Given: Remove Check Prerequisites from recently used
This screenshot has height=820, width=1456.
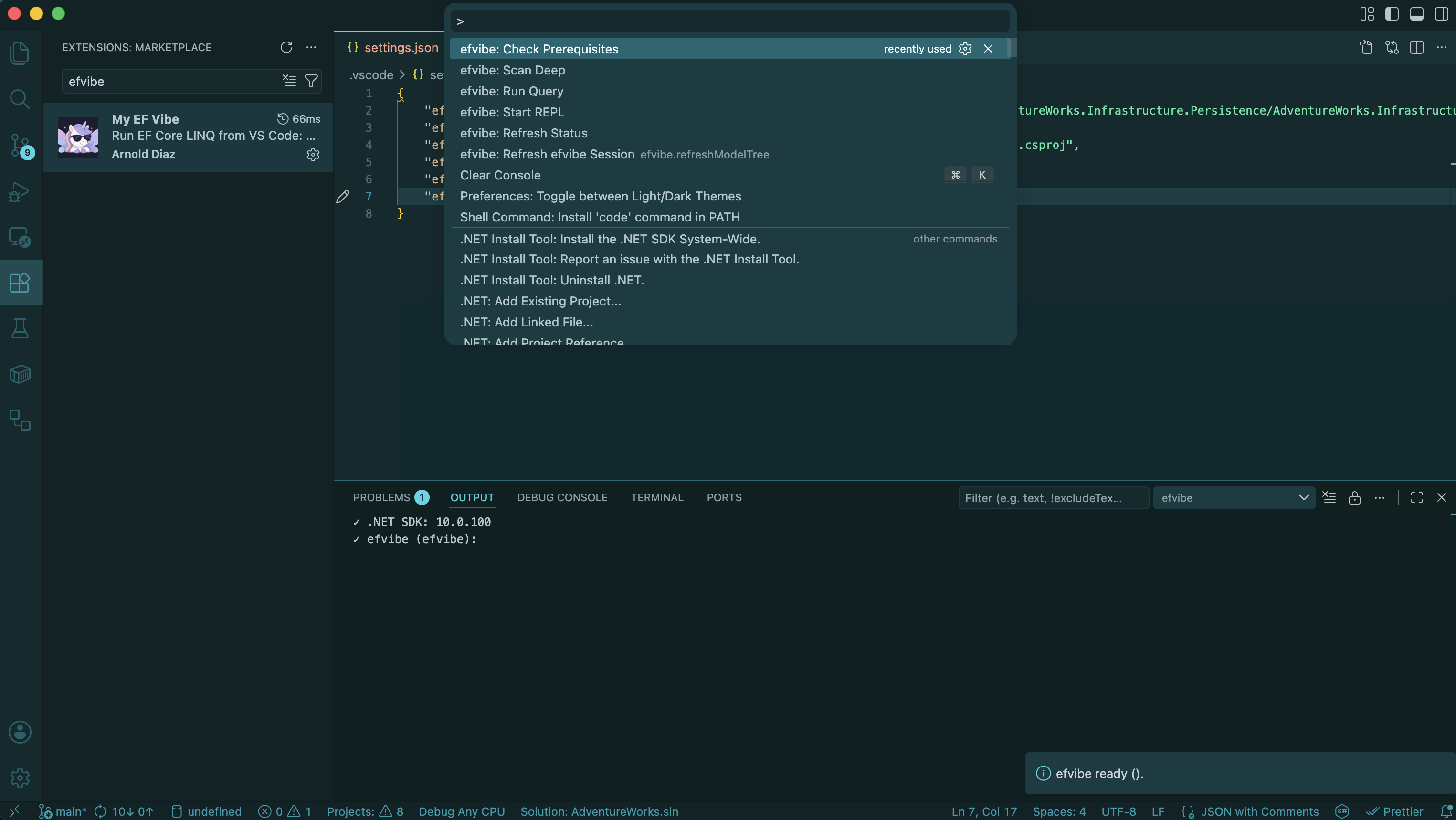Looking at the screenshot, I should (x=988, y=49).
